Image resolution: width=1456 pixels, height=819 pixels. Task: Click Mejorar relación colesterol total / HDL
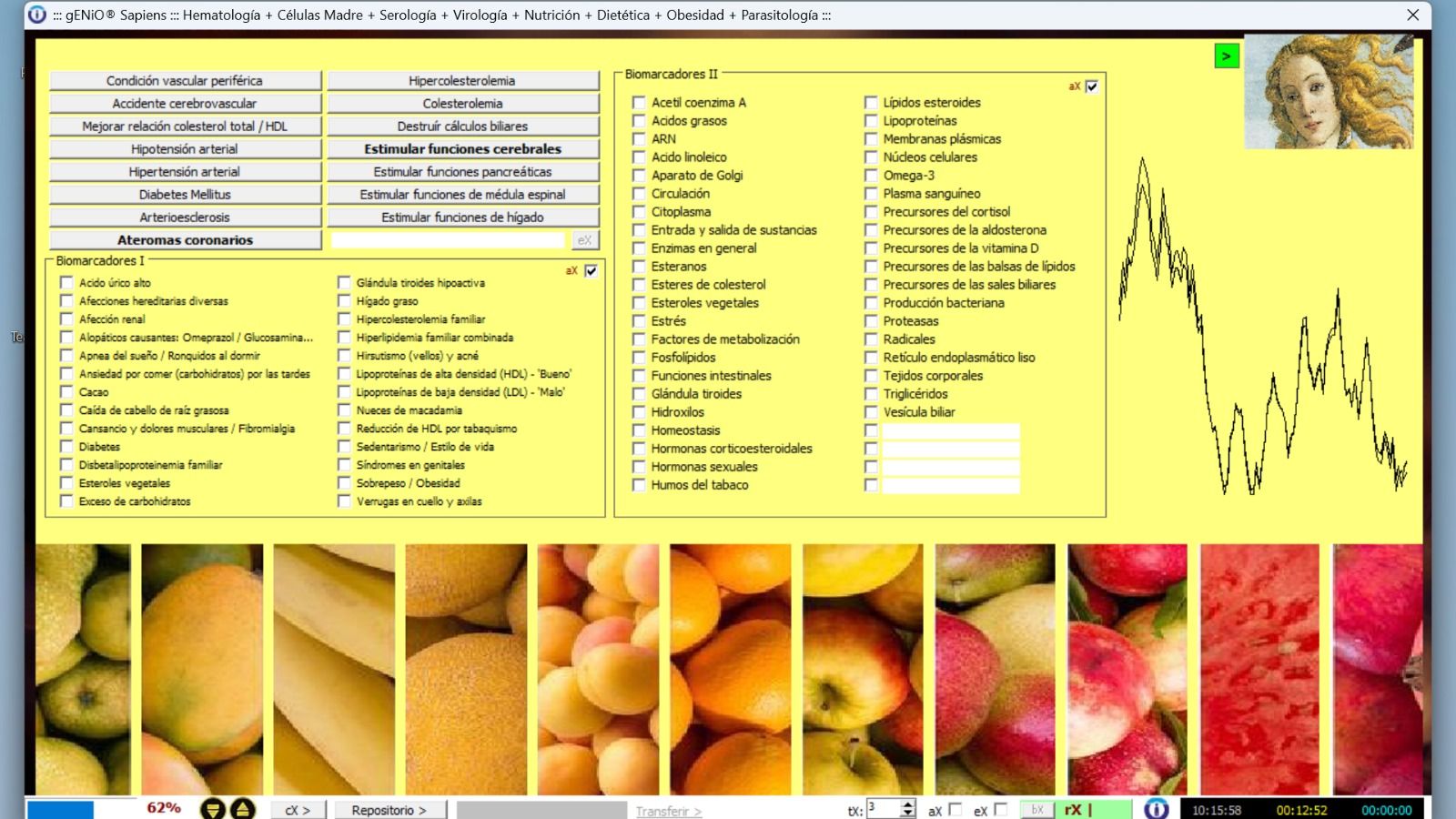tap(185, 126)
